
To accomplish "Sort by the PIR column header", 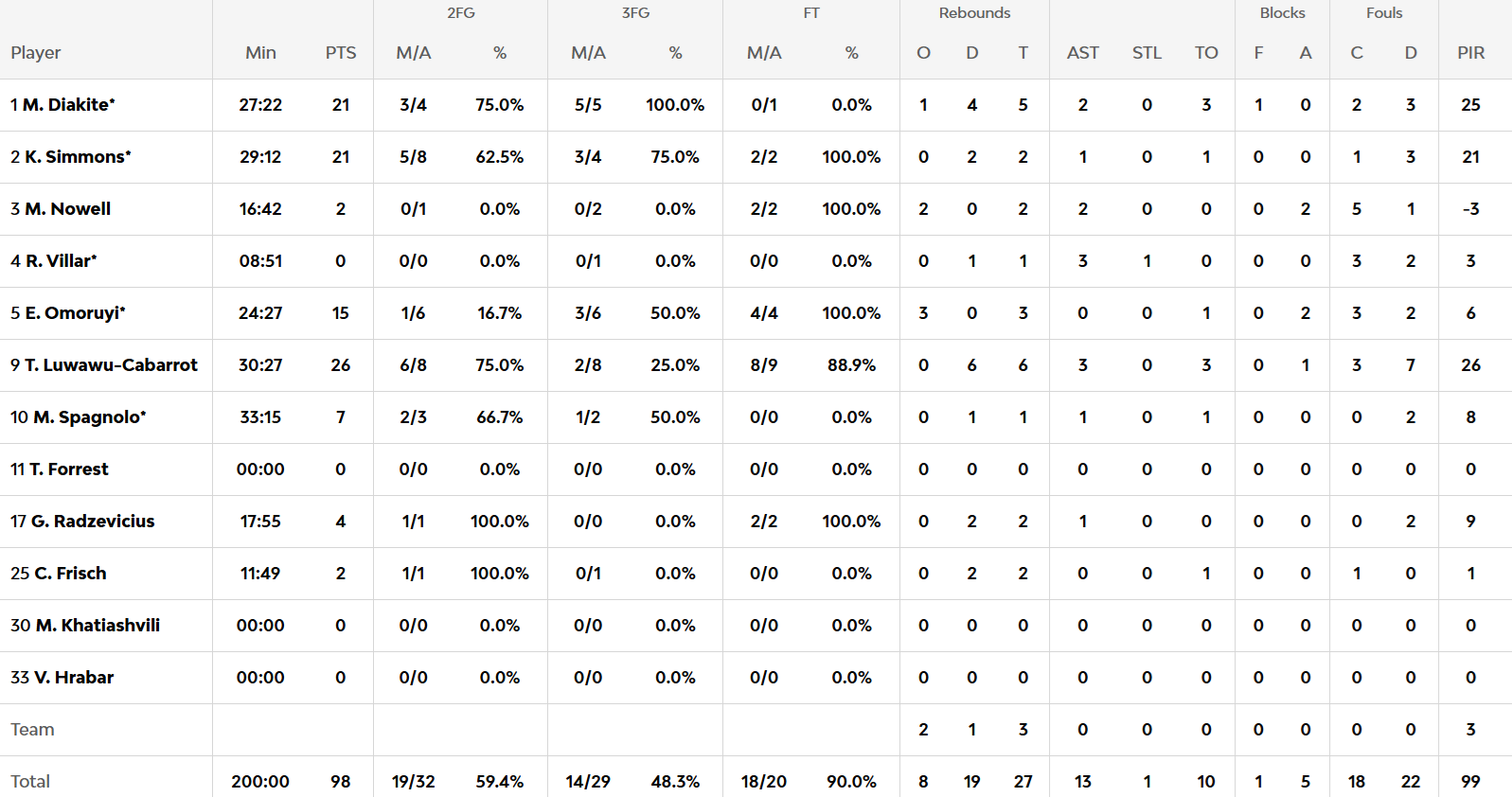I will [x=1470, y=53].
